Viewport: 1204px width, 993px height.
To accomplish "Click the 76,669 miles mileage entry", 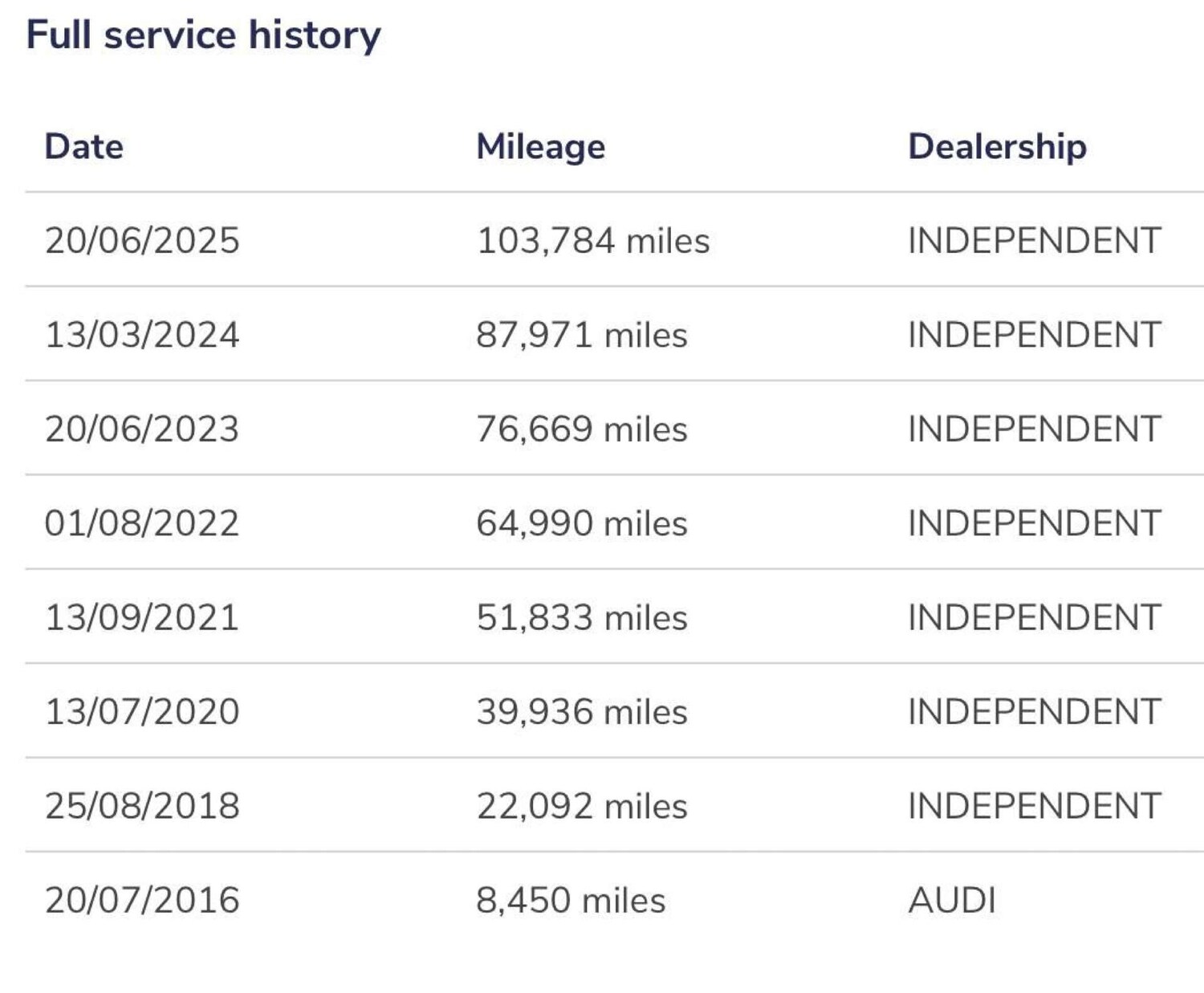I will click(x=582, y=429).
